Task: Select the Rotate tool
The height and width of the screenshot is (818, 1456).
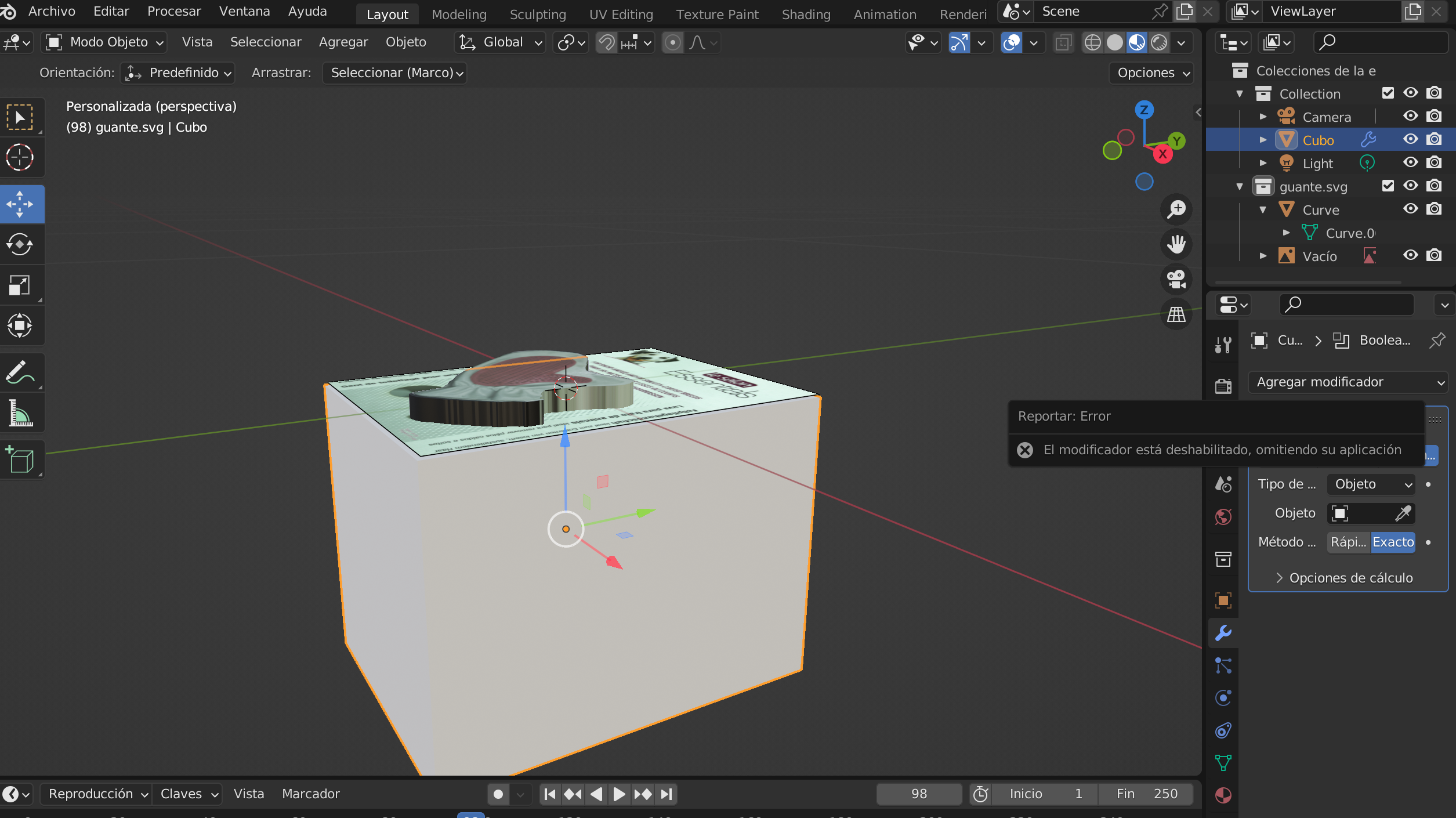Action: click(20, 244)
